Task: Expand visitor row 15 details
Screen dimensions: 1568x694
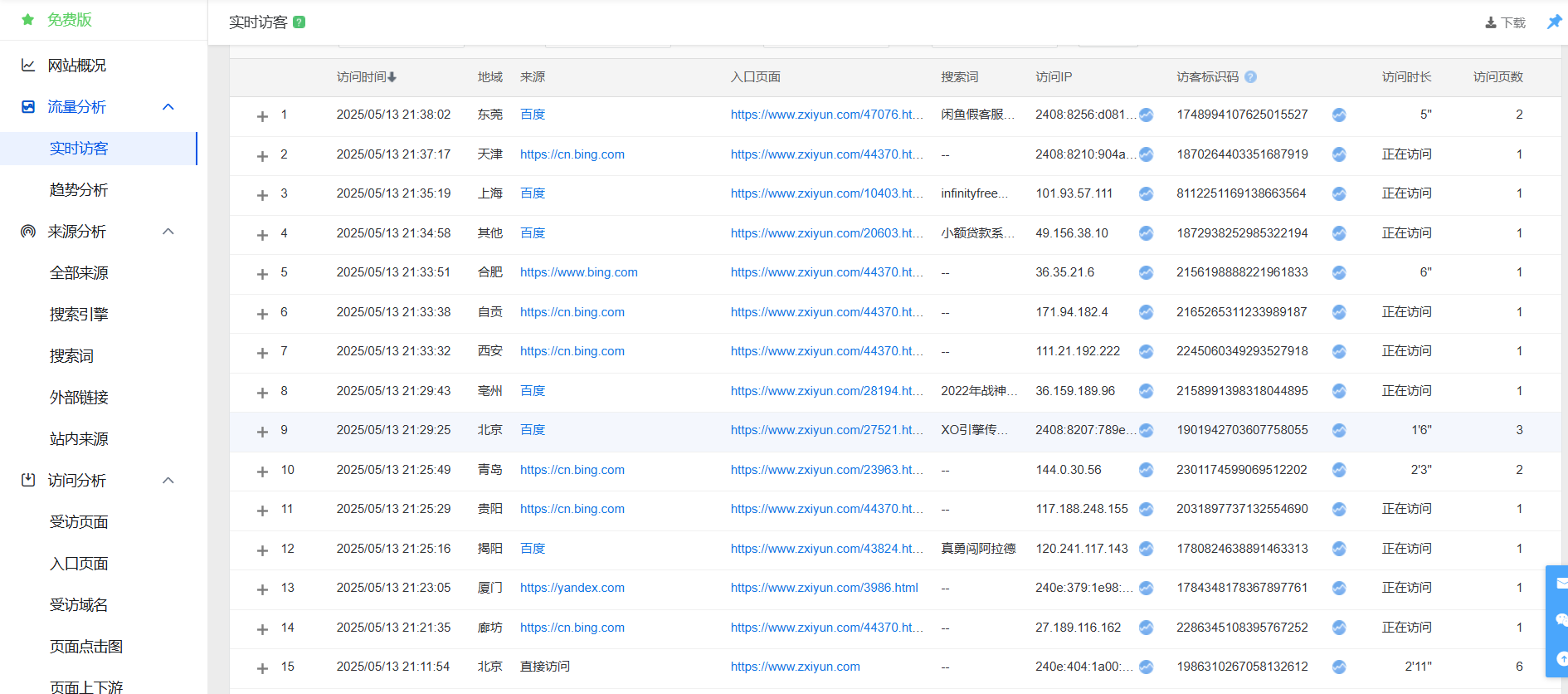Action: (x=262, y=668)
